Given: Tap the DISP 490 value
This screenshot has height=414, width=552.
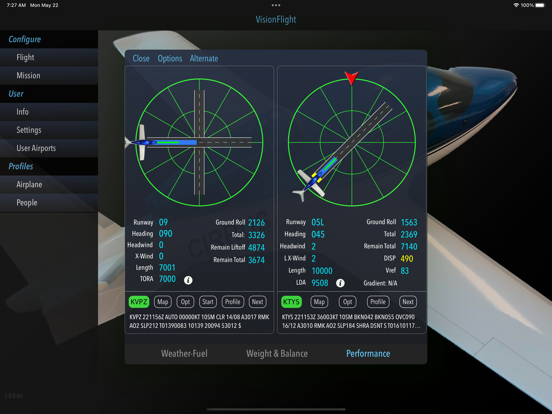Looking at the screenshot, I should [x=407, y=258].
